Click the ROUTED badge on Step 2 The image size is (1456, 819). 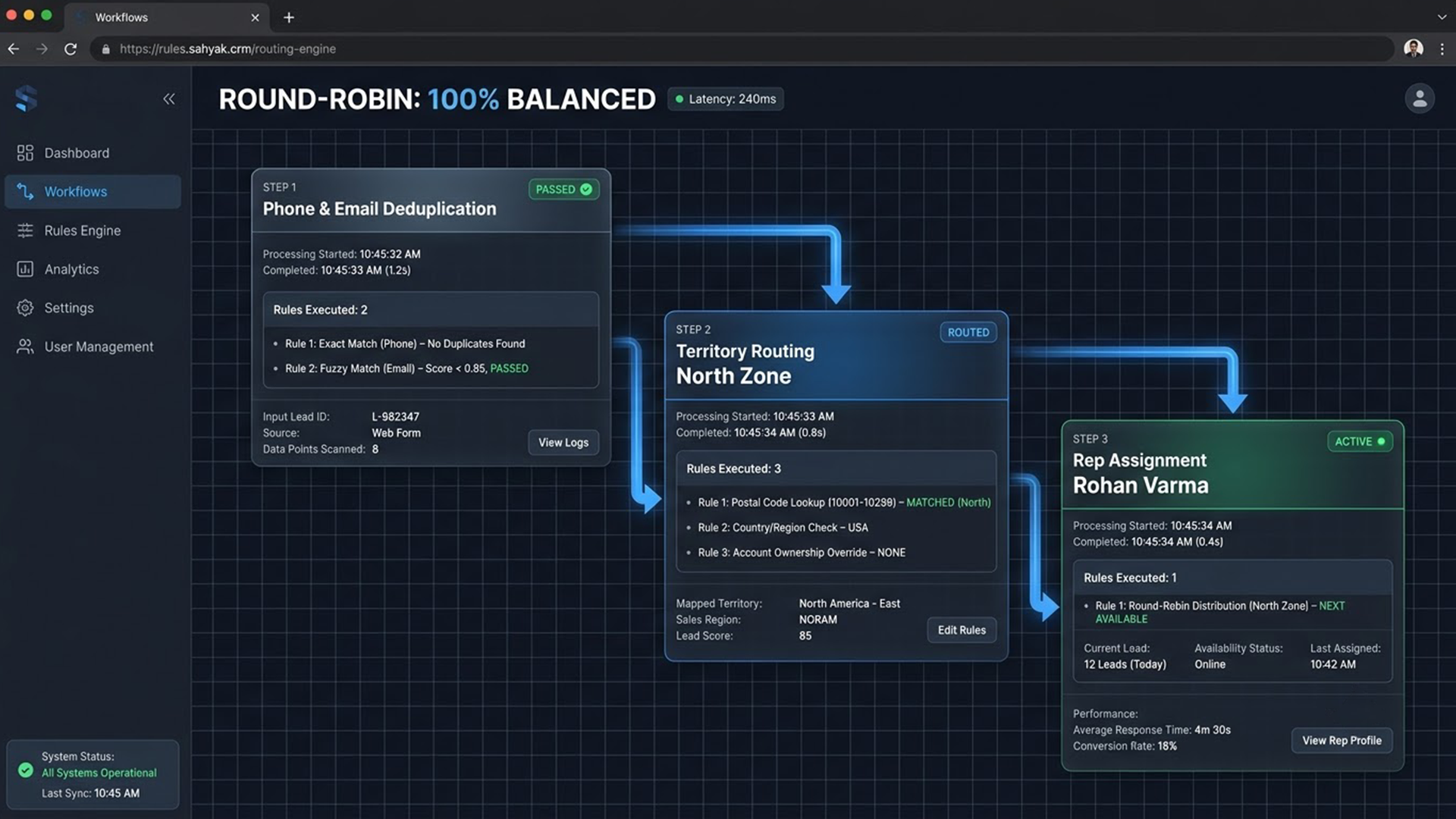968,332
